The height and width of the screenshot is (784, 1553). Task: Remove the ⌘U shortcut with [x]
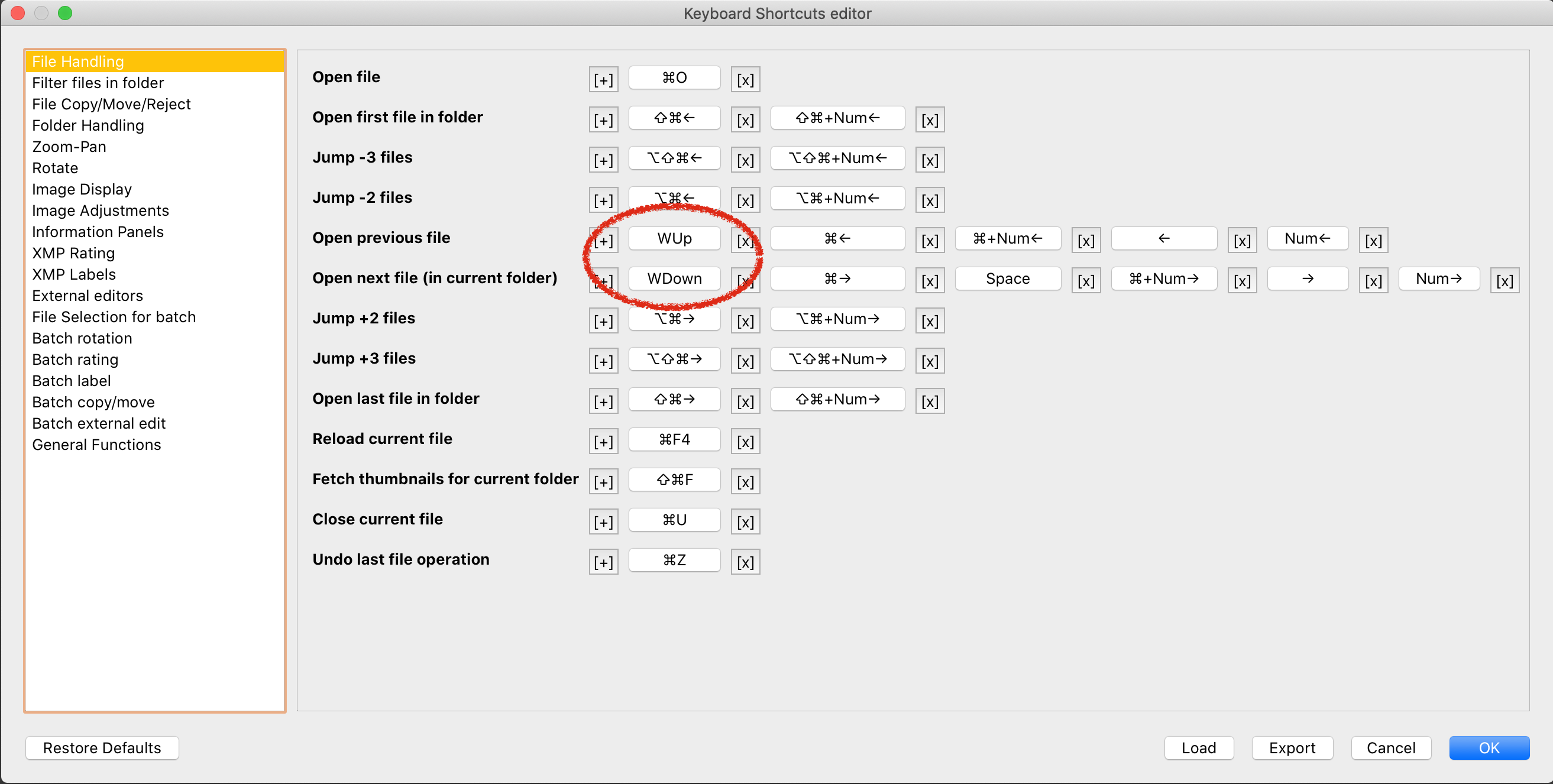[x=745, y=522]
